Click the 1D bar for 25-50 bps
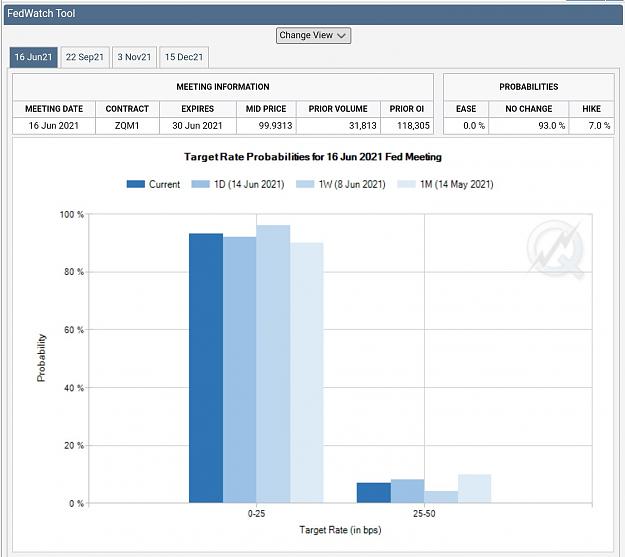 click(x=407, y=491)
